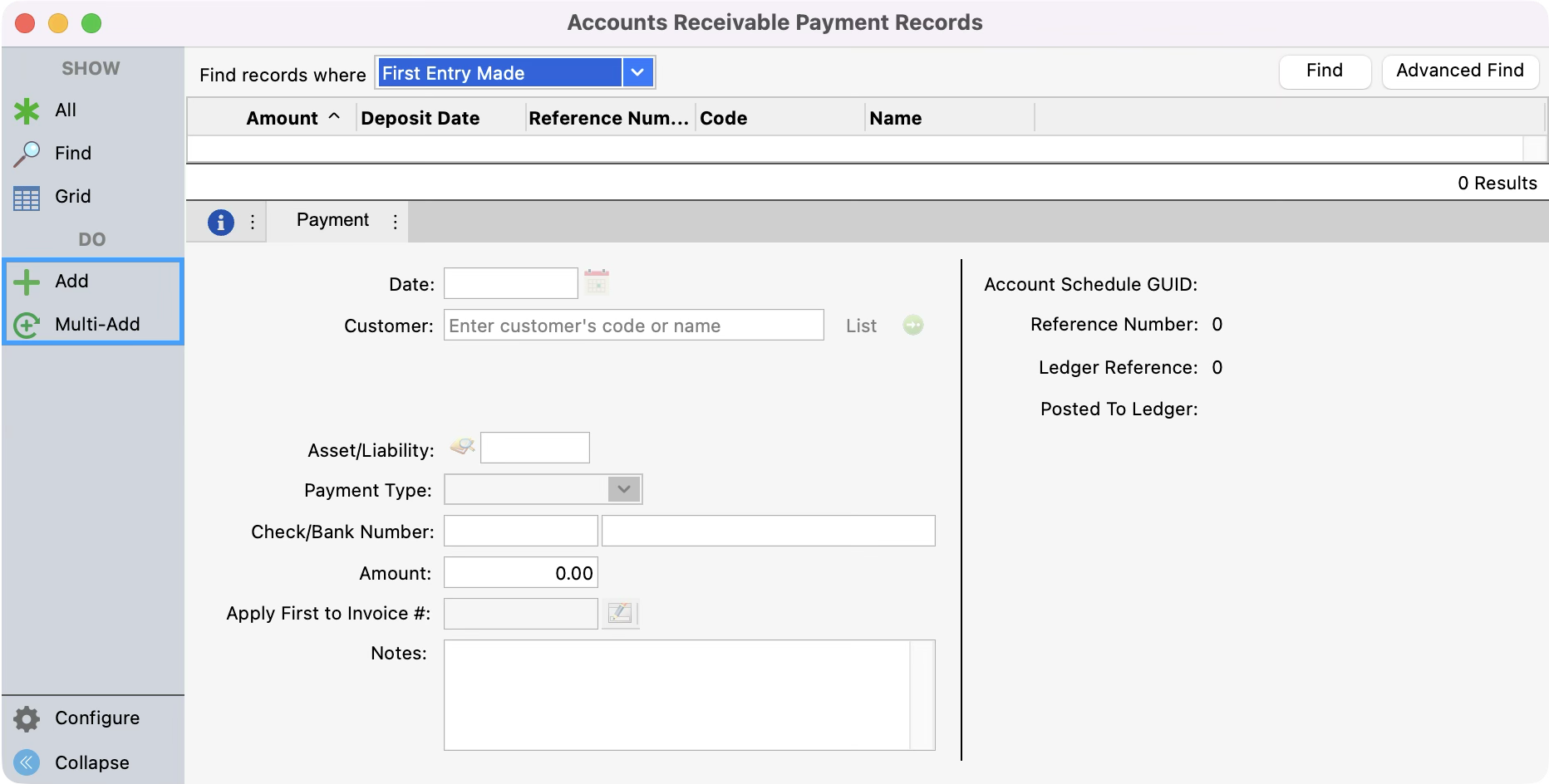
Task: Open the info tab options dots
Action: tap(253, 223)
